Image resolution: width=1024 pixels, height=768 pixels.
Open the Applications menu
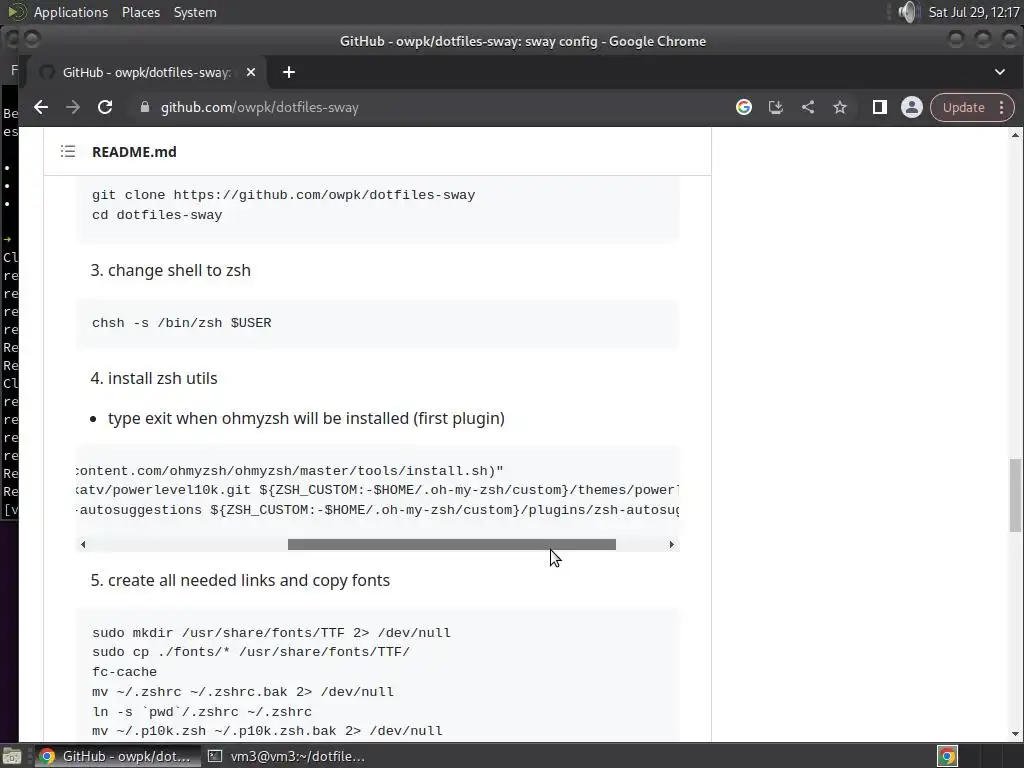[71, 12]
